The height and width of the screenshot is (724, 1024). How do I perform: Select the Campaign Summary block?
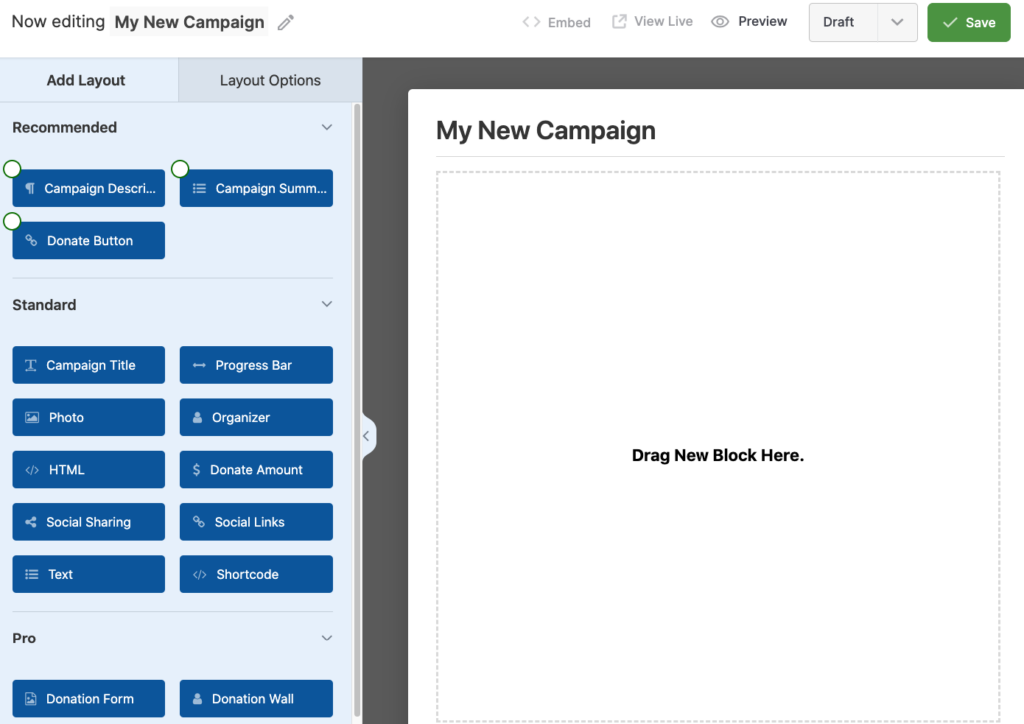(x=256, y=188)
